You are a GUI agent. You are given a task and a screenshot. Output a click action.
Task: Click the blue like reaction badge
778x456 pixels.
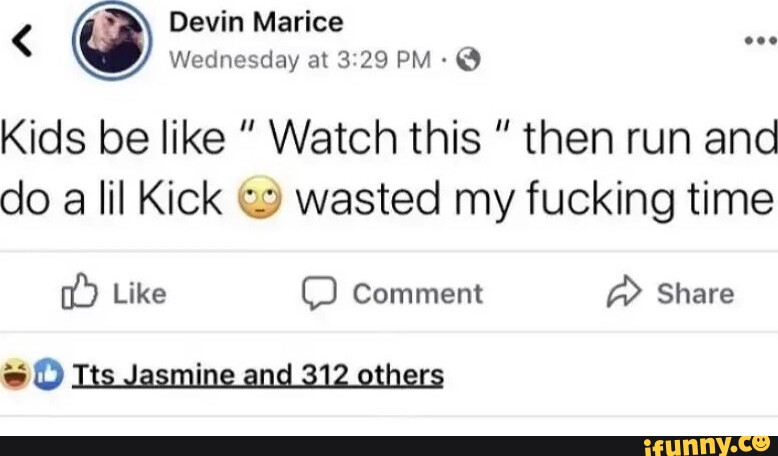tap(47, 376)
